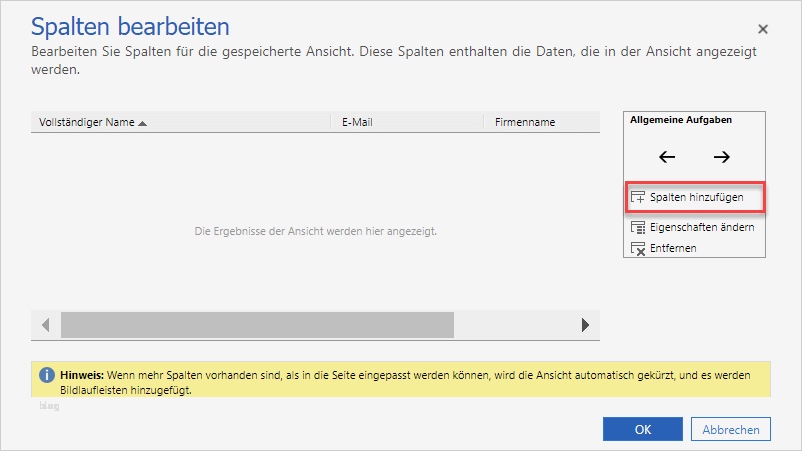Image resolution: width=802 pixels, height=451 pixels.
Task: Open the Spalten hinzufügen text link
Action: [696, 198]
